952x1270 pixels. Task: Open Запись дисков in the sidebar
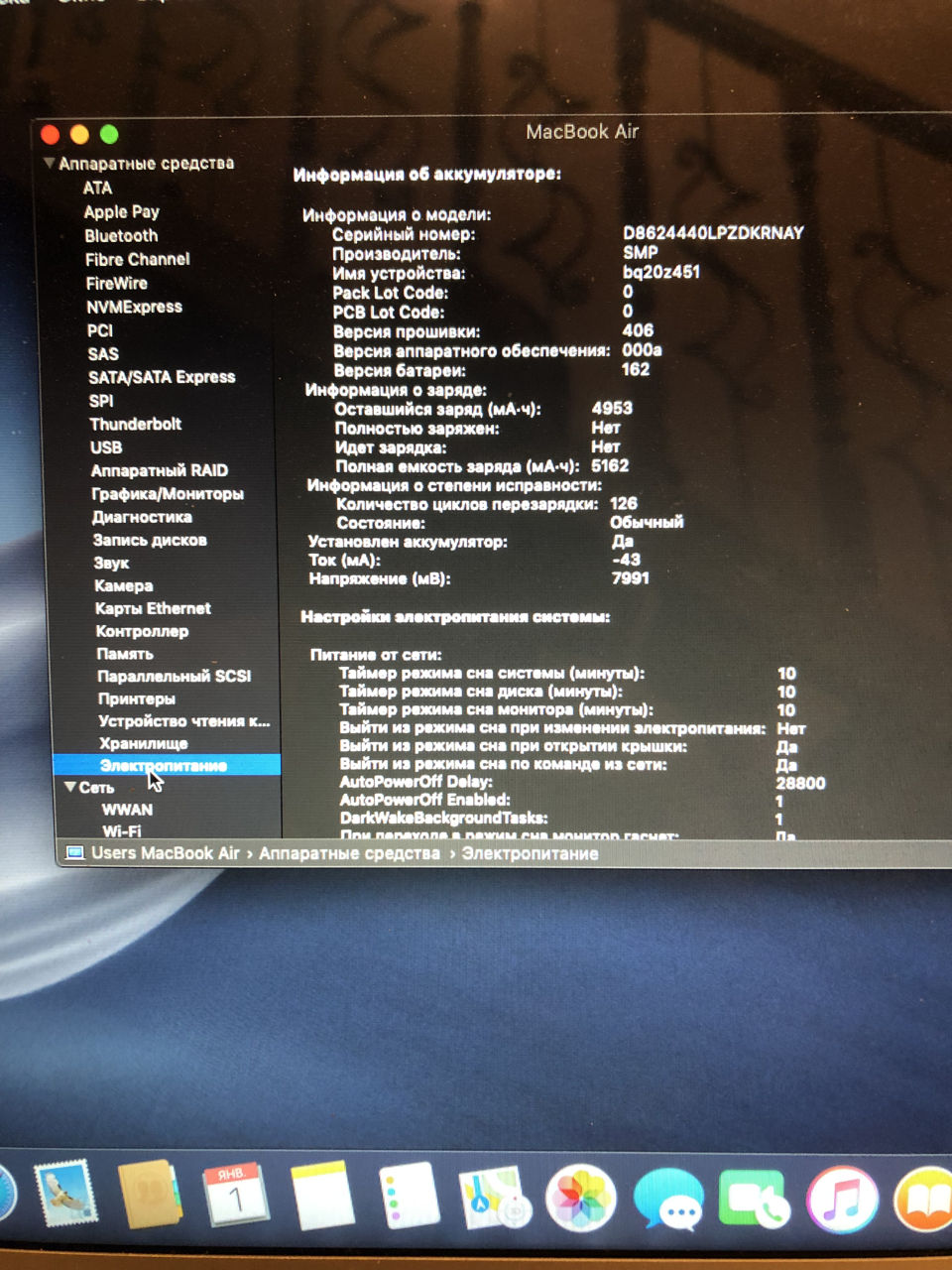[150, 540]
